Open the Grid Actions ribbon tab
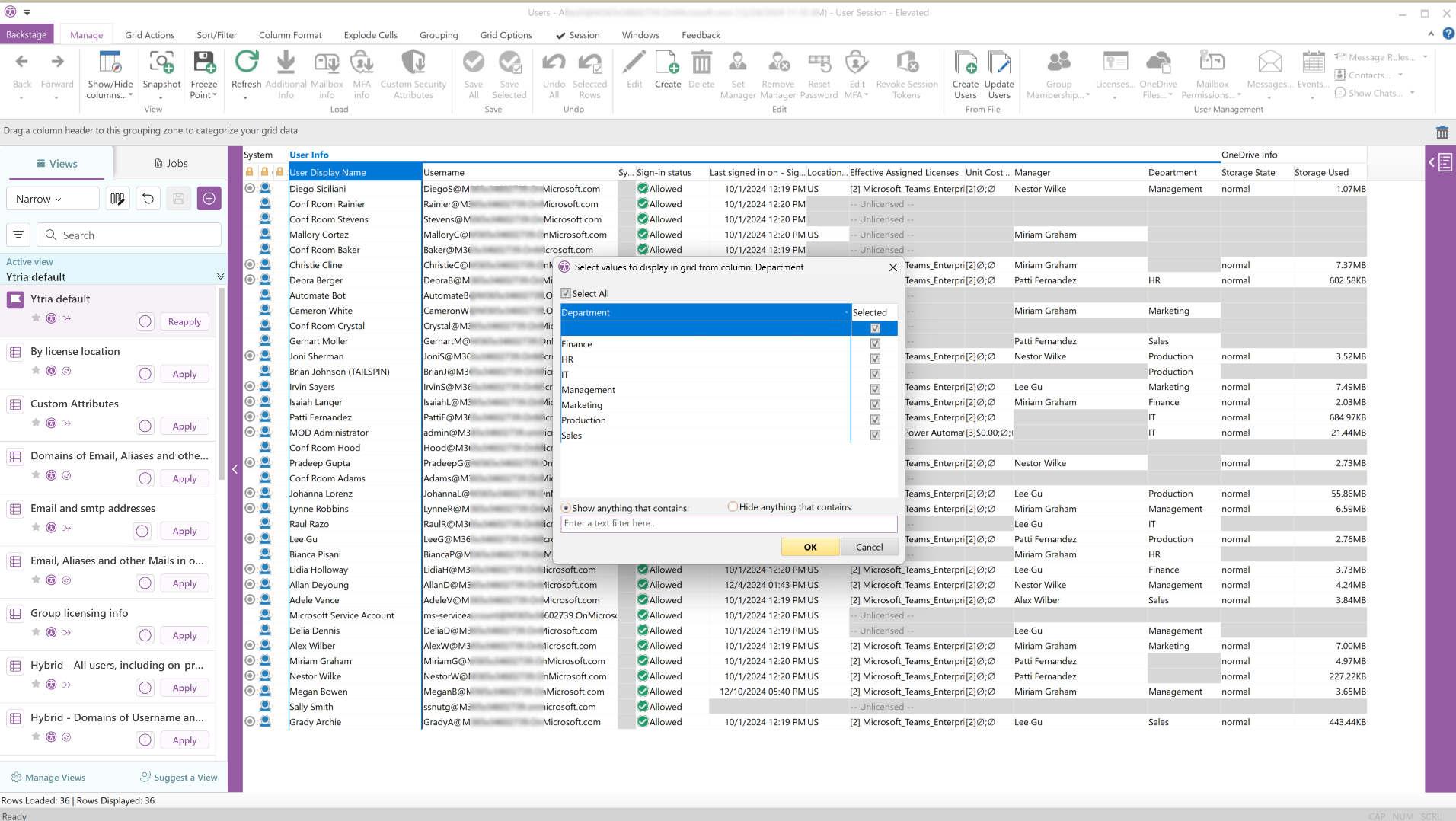Image resolution: width=1456 pixels, height=821 pixels. click(149, 35)
